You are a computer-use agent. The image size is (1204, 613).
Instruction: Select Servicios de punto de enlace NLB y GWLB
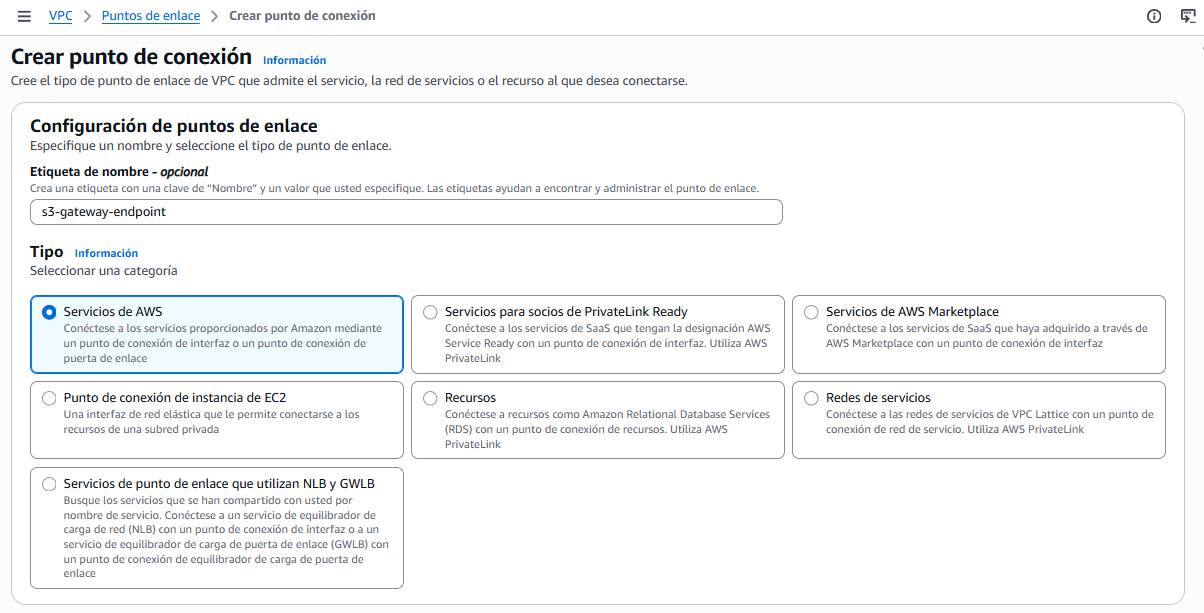(x=49, y=484)
